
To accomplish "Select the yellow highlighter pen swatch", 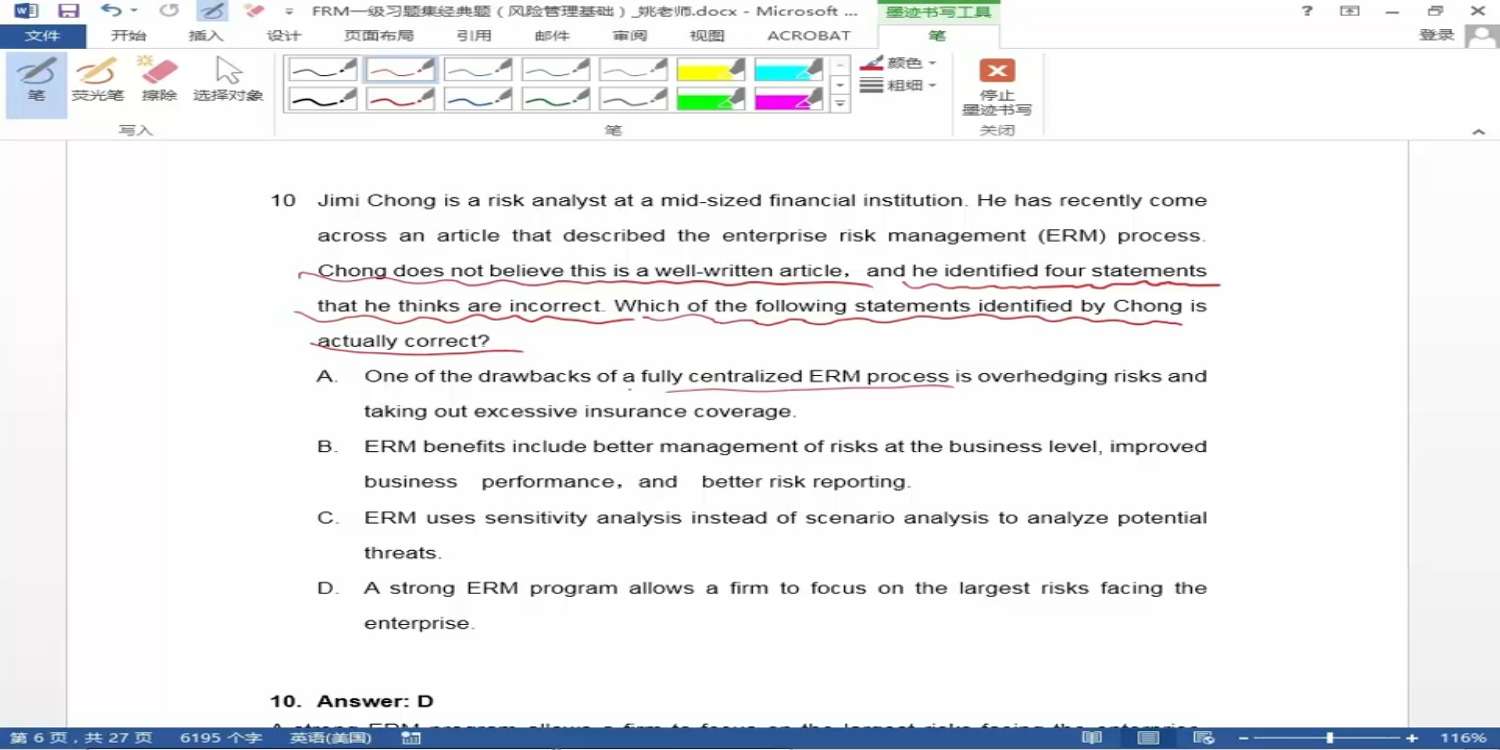I will pos(711,69).
